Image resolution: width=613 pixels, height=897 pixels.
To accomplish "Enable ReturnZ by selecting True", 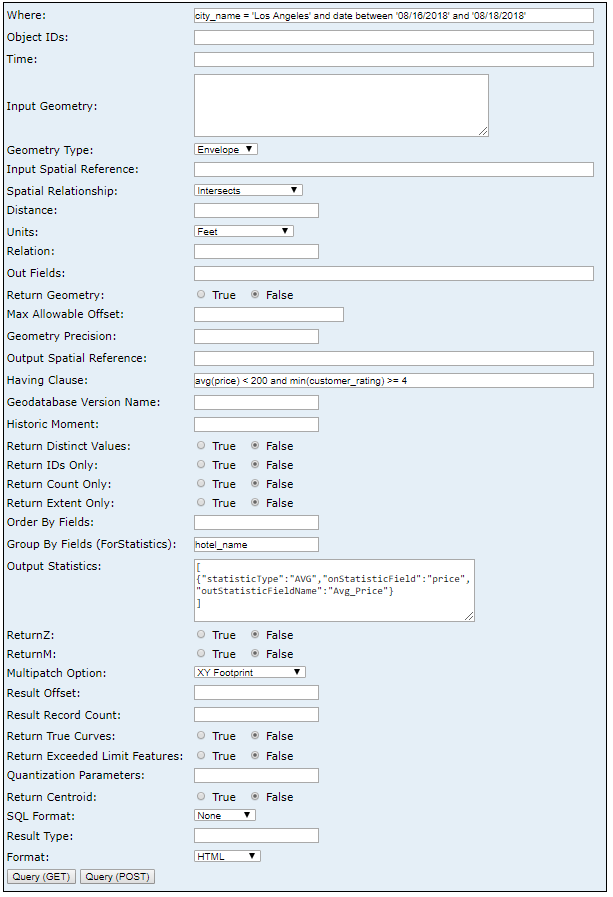I will pos(201,634).
